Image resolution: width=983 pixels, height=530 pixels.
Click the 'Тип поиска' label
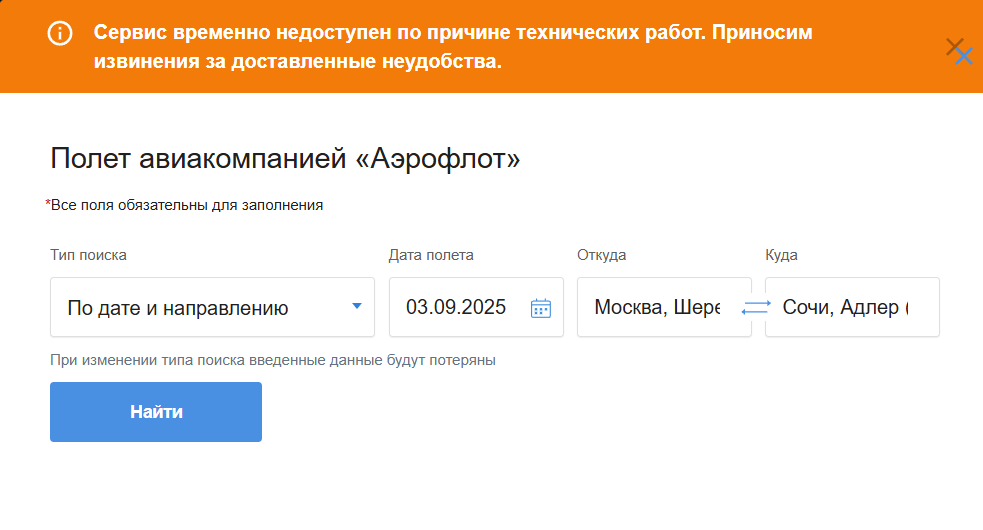click(88, 255)
